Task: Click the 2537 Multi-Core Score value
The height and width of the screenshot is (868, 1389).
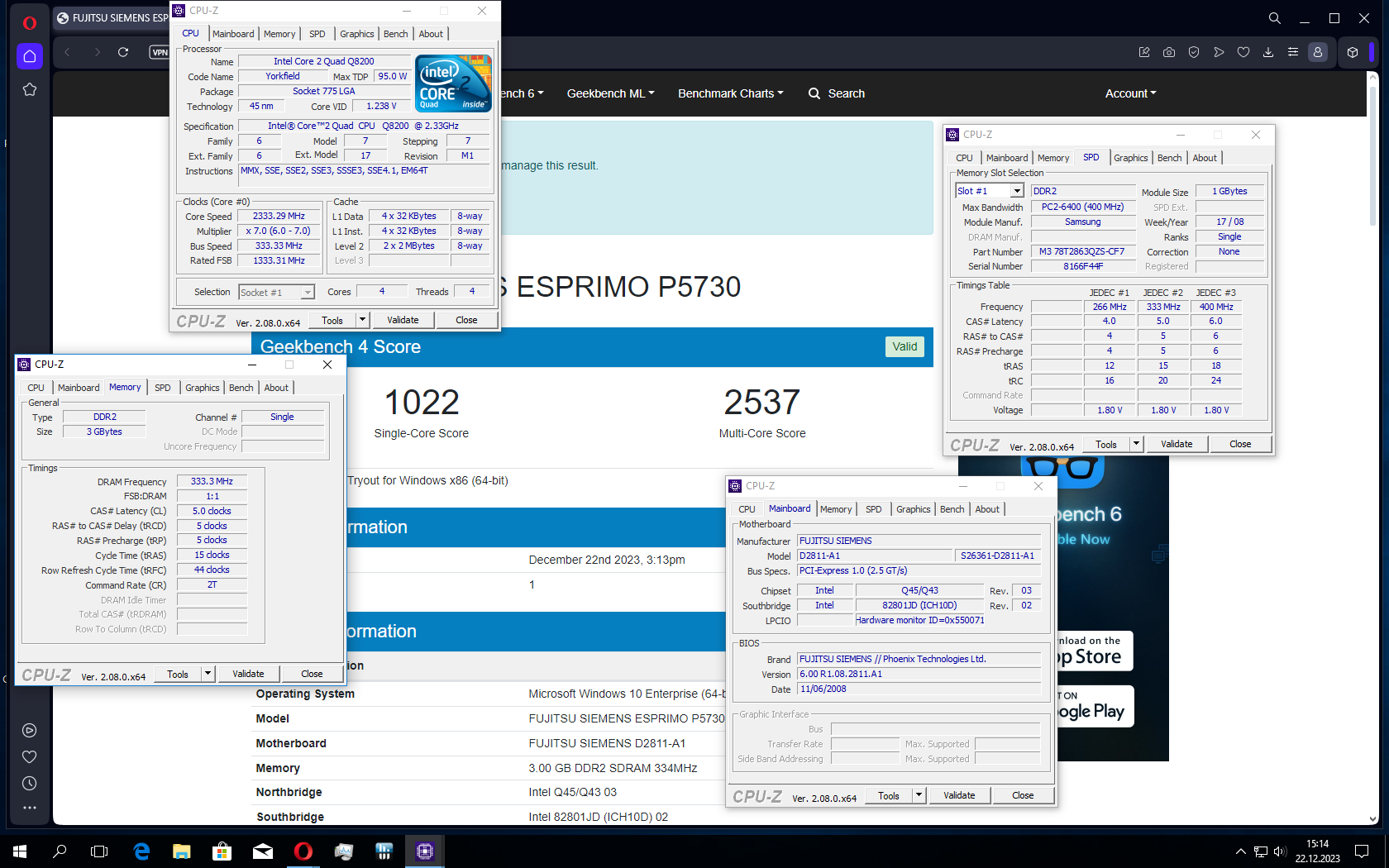Action: (762, 403)
